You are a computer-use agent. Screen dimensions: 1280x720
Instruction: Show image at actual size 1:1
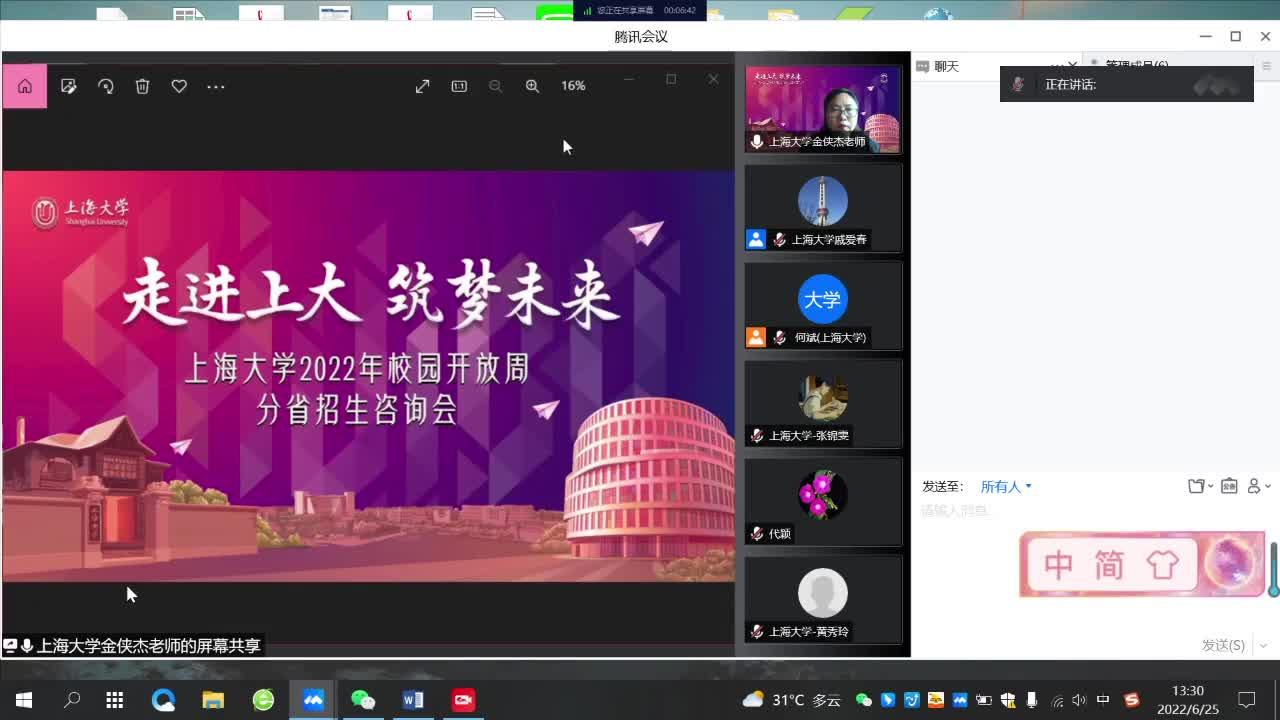coord(459,86)
